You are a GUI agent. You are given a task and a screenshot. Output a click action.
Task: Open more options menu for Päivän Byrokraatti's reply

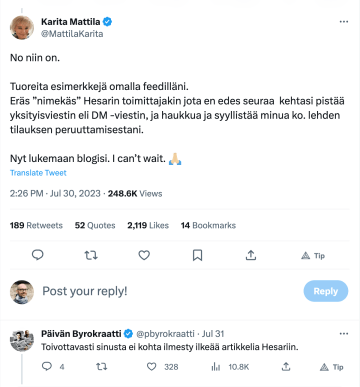344,334
